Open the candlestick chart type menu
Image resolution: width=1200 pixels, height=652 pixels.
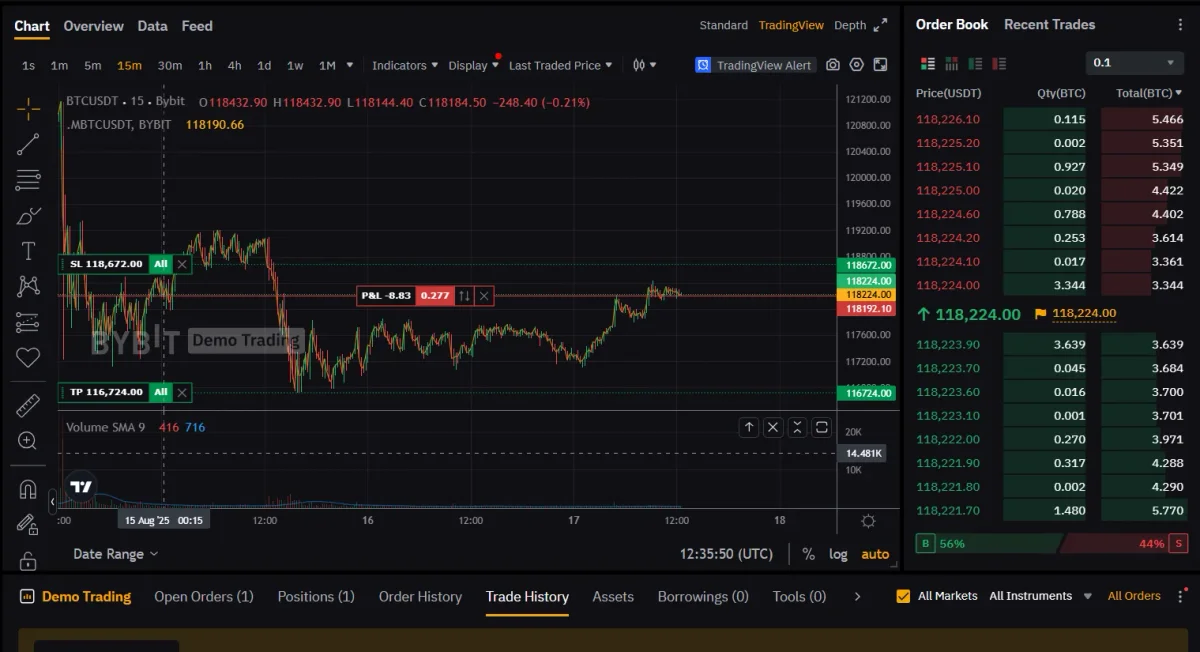[x=645, y=65]
